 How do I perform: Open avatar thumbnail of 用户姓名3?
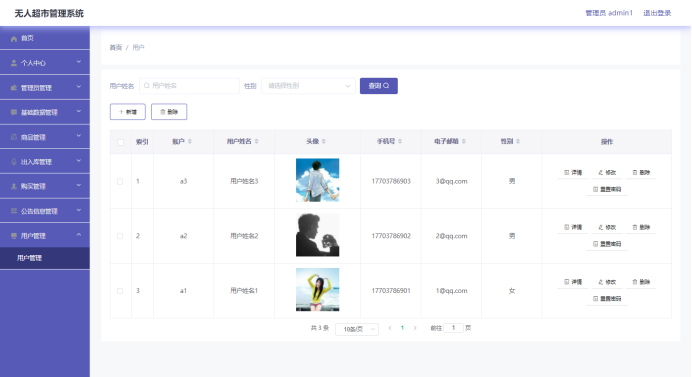(317, 180)
